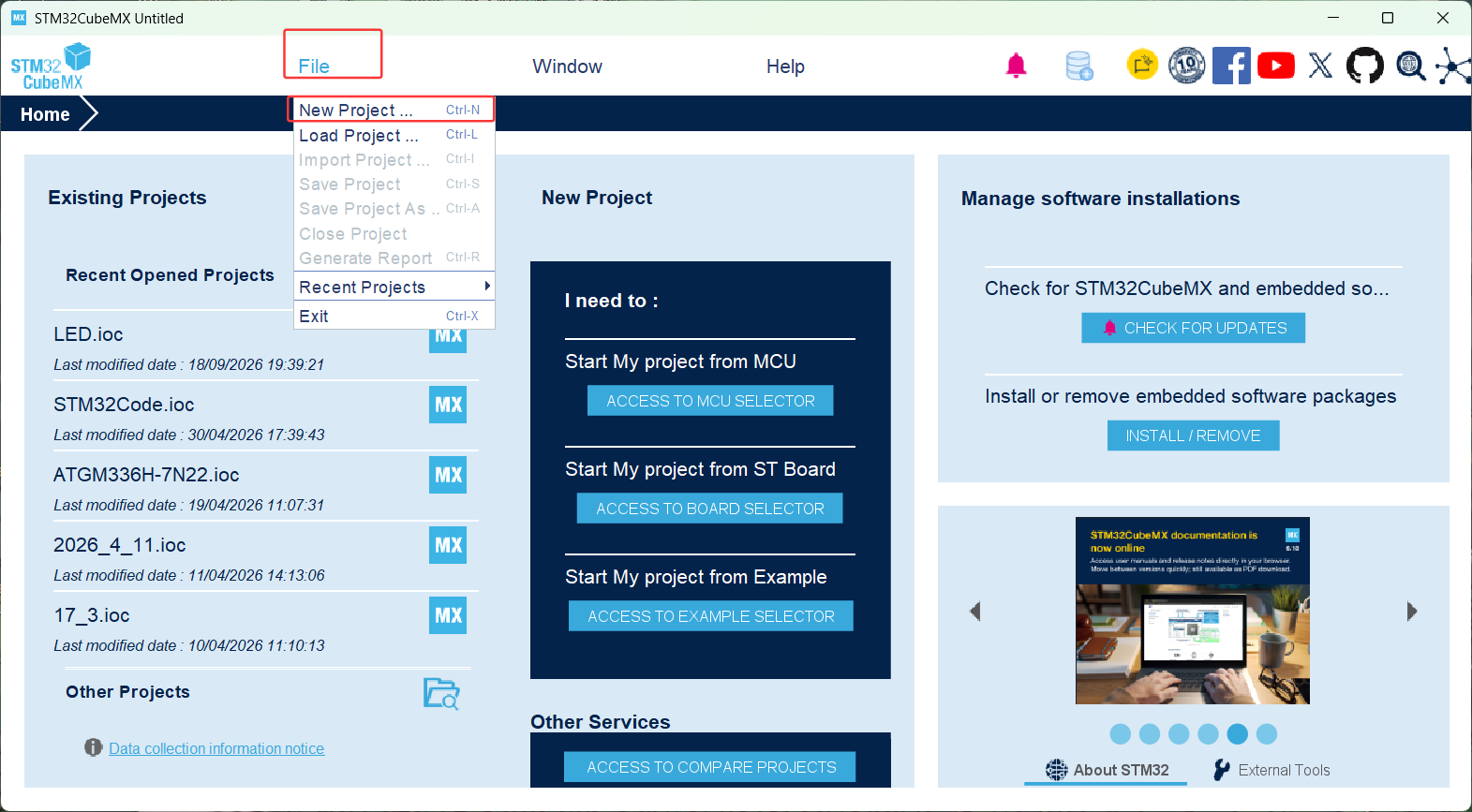
Task: Click the greyed Close Project entry
Action: coord(394,233)
